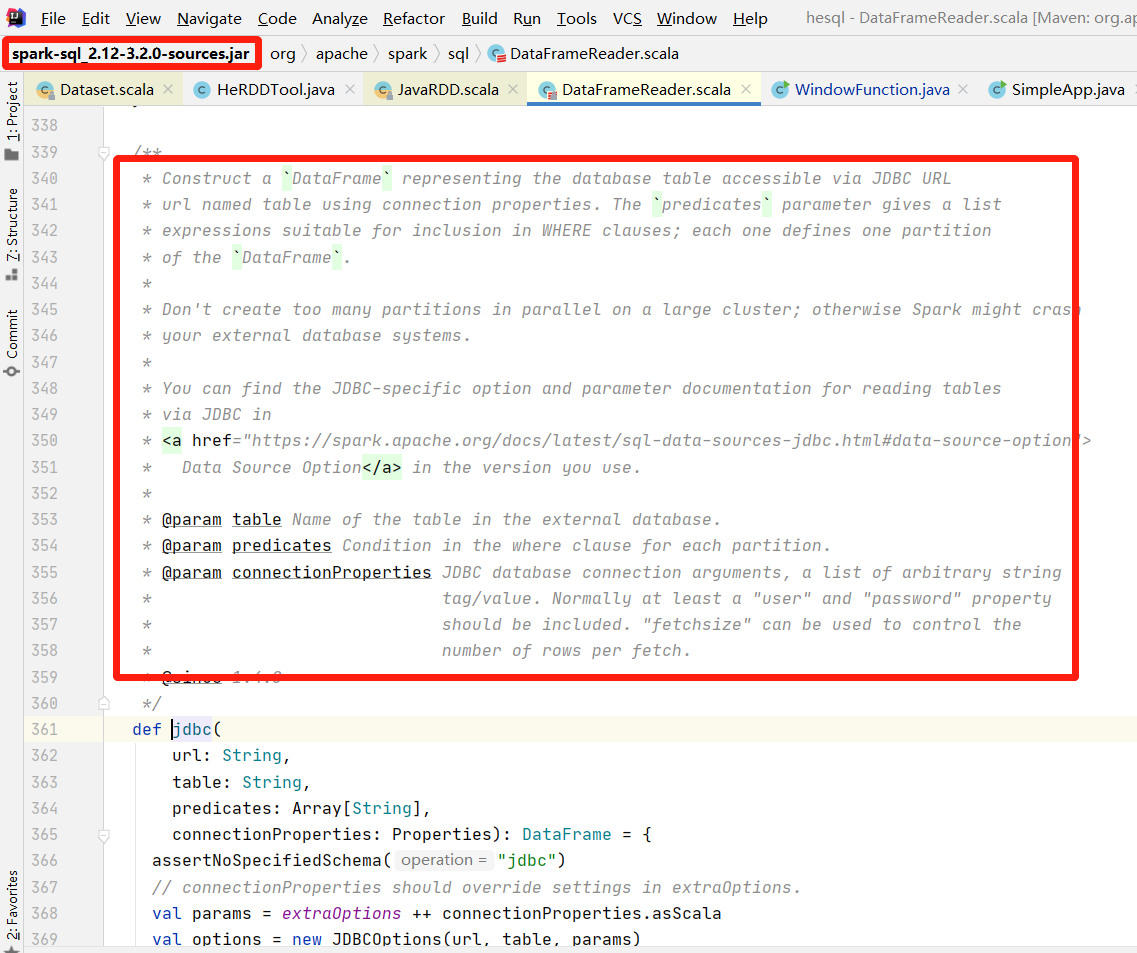Image resolution: width=1137 pixels, height=953 pixels.
Task: Open the Window menu
Action: 687,19
